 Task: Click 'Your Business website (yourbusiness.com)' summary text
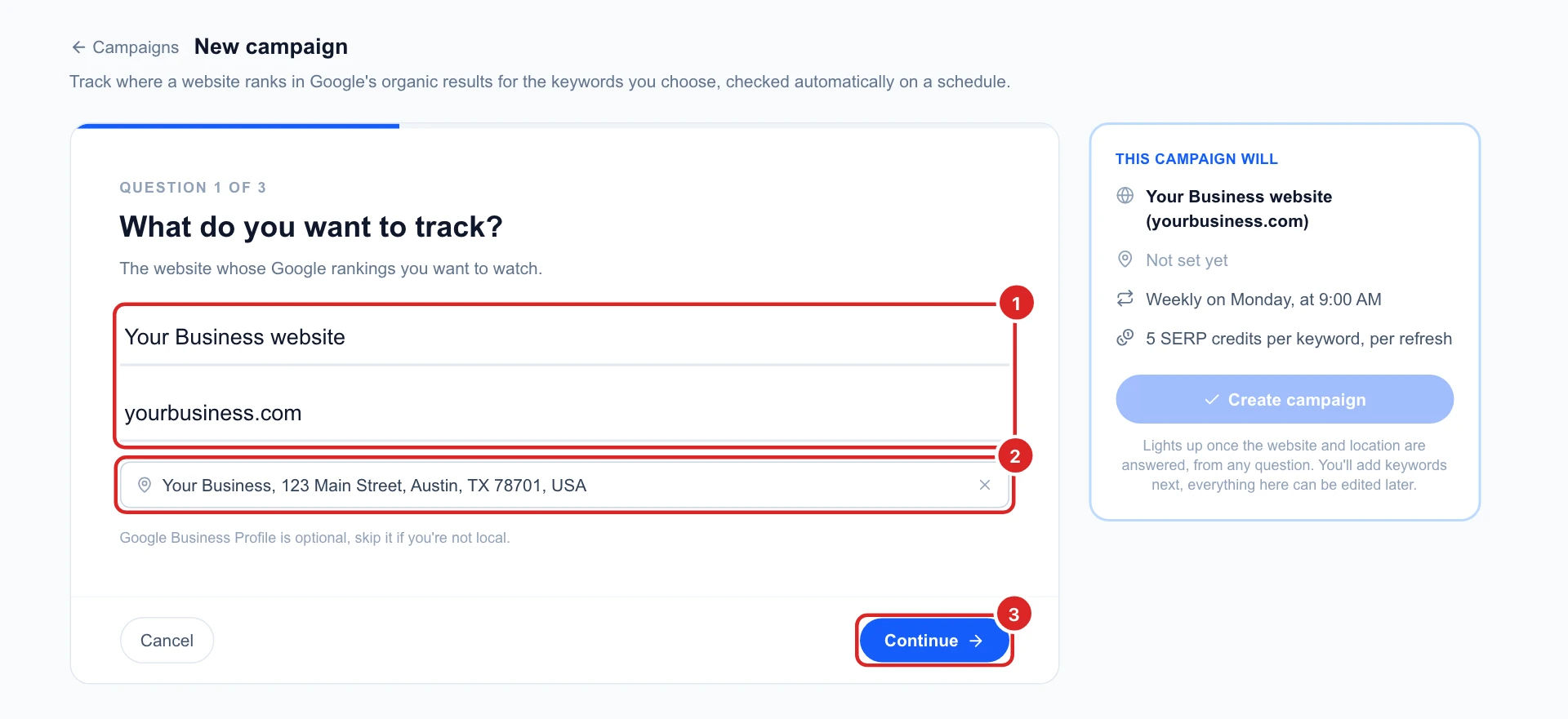pyautogui.click(x=1239, y=209)
